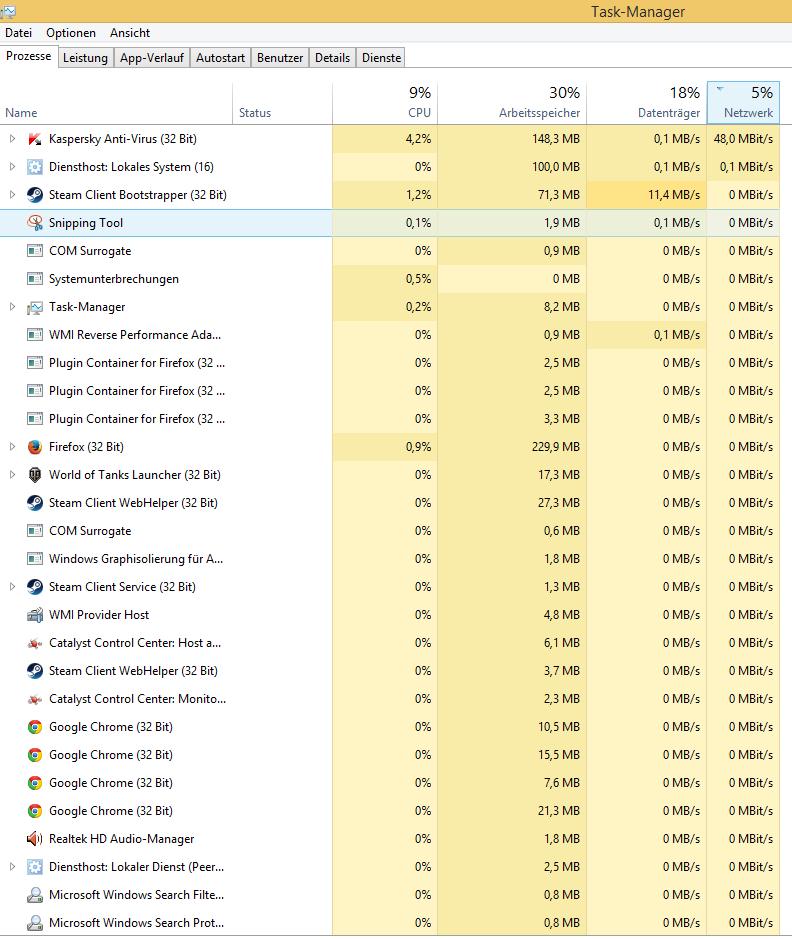
Task: Sort processes by Name column
Action: tap(116, 104)
